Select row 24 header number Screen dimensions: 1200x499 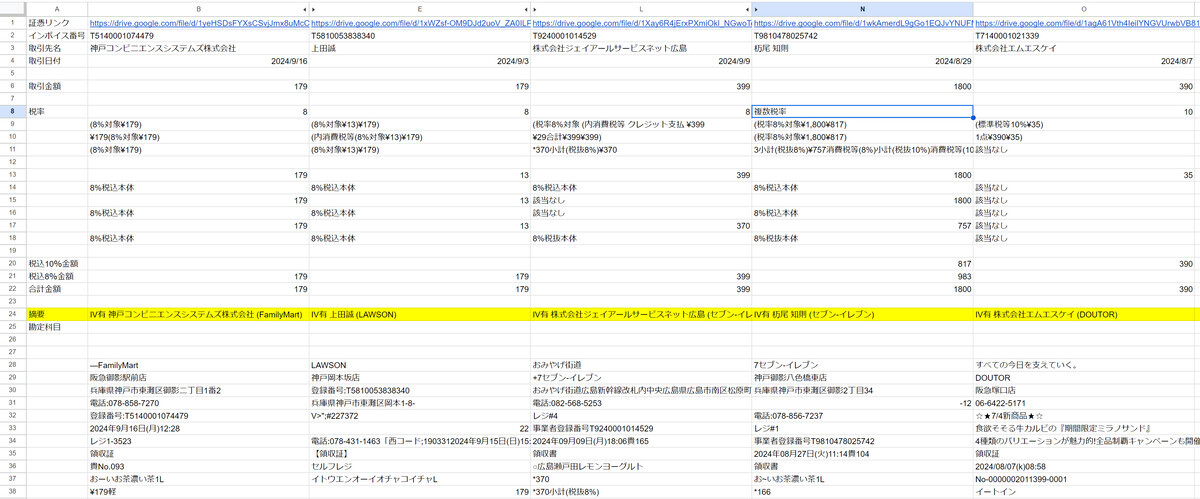point(11,314)
